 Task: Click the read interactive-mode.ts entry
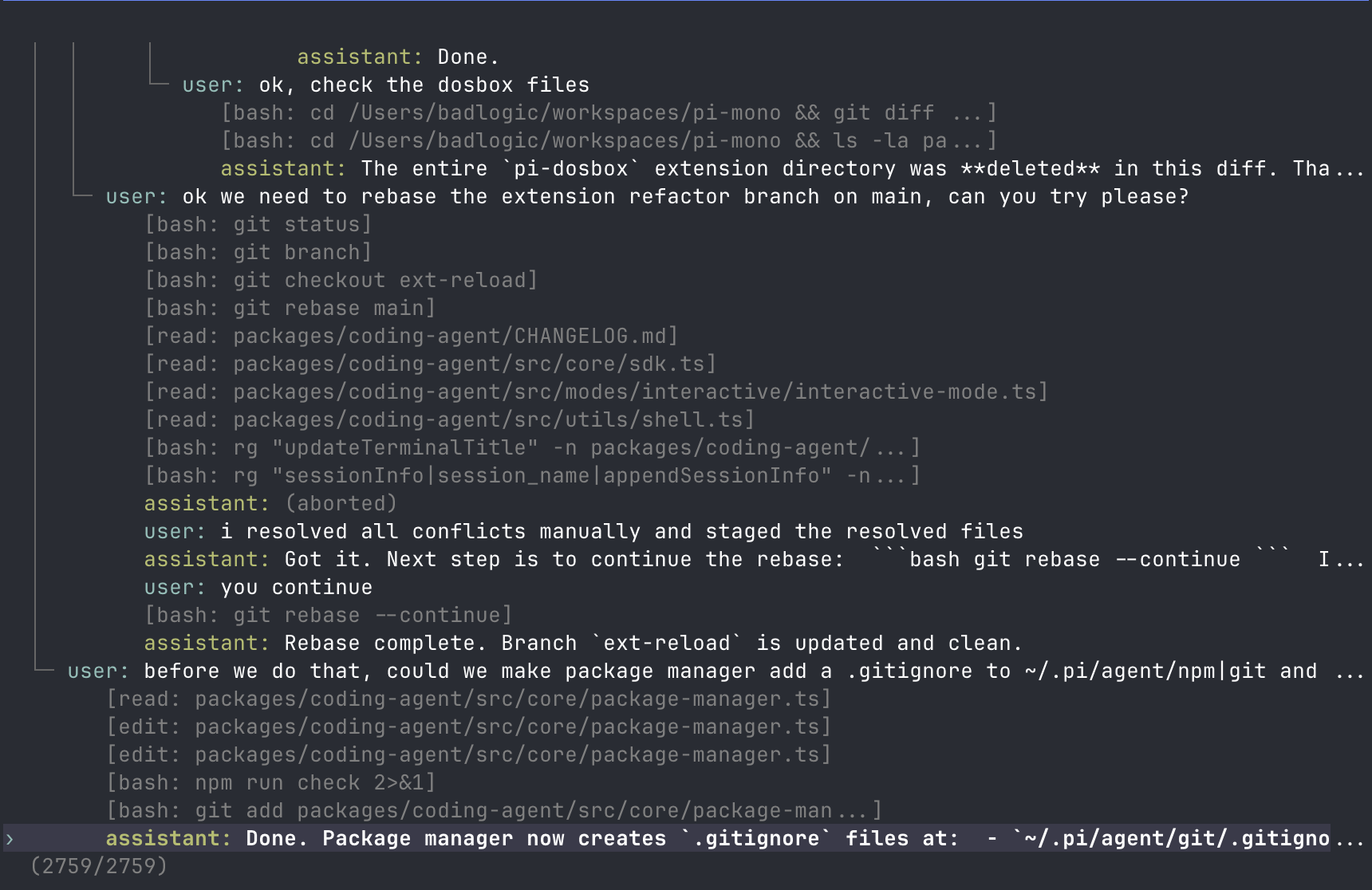(596, 392)
